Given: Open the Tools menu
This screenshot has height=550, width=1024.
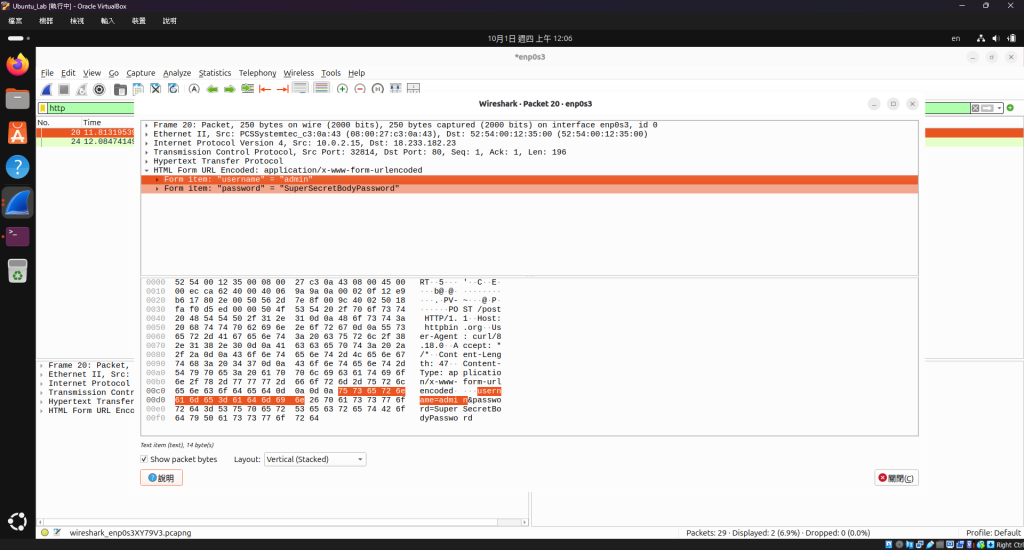Looking at the screenshot, I should (330, 73).
